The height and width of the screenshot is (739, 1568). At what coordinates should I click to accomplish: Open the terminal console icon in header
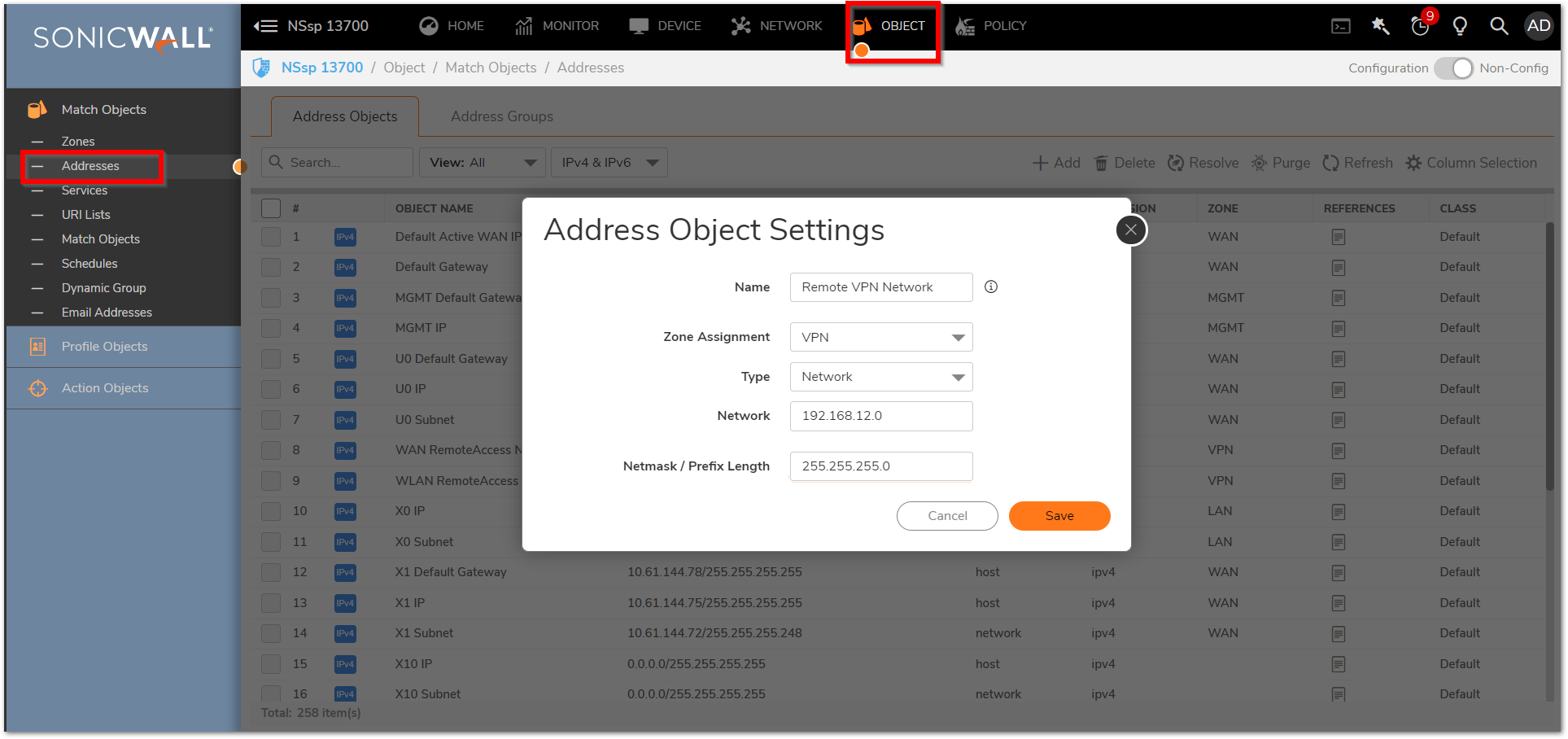1340,26
